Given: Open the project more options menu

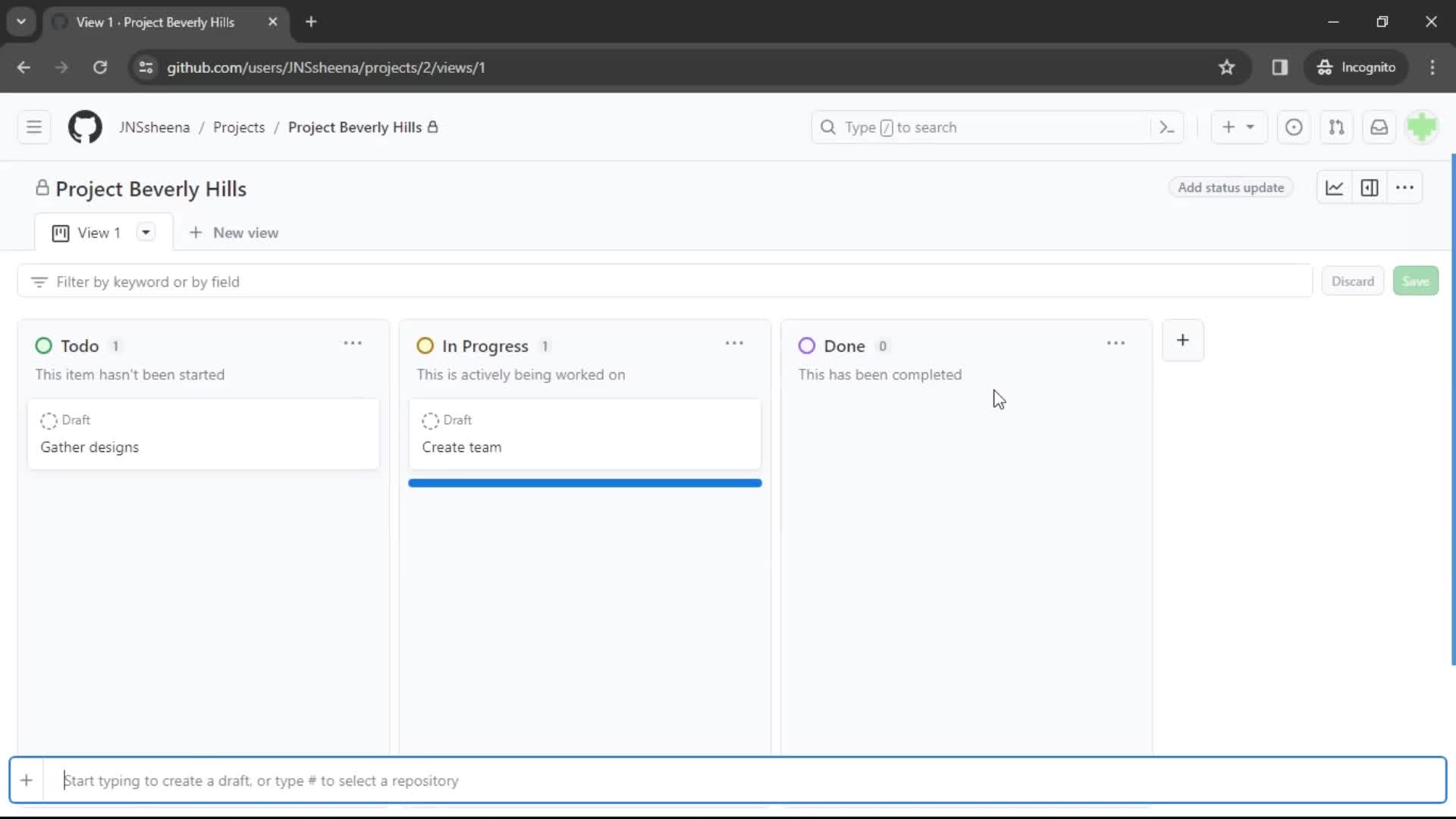Looking at the screenshot, I should 1404,188.
